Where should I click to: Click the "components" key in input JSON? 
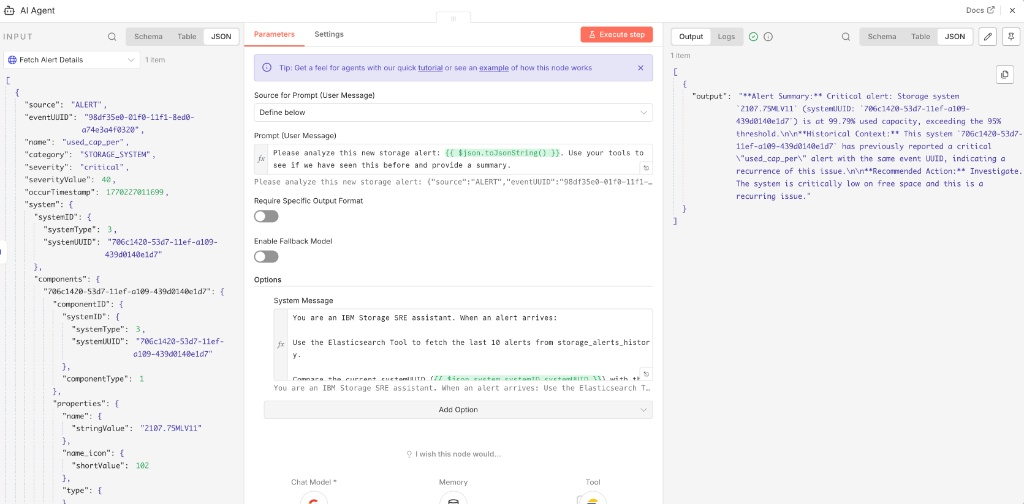click(57, 279)
